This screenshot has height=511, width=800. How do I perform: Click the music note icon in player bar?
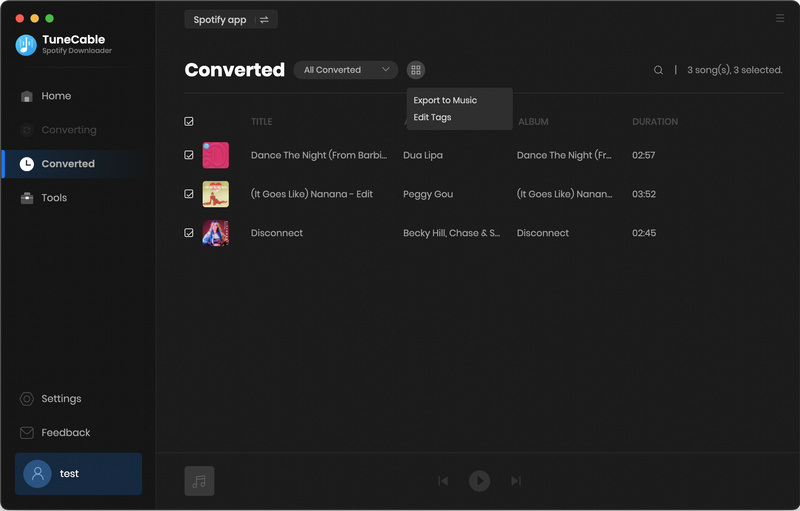click(x=199, y=481)
